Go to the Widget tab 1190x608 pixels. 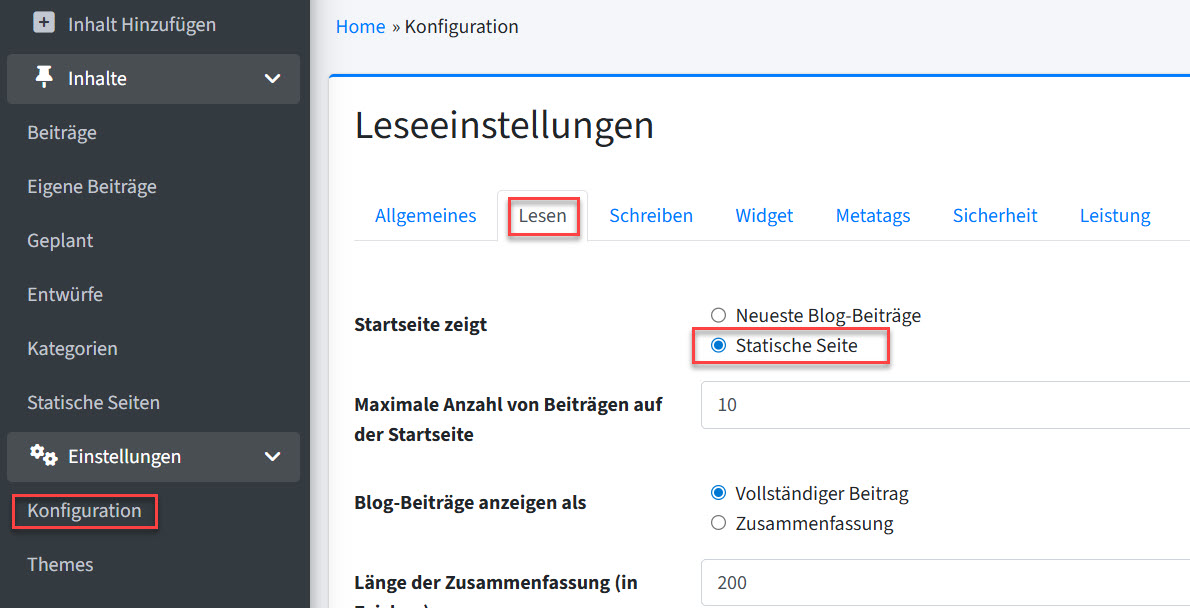[x=764, y=216]
